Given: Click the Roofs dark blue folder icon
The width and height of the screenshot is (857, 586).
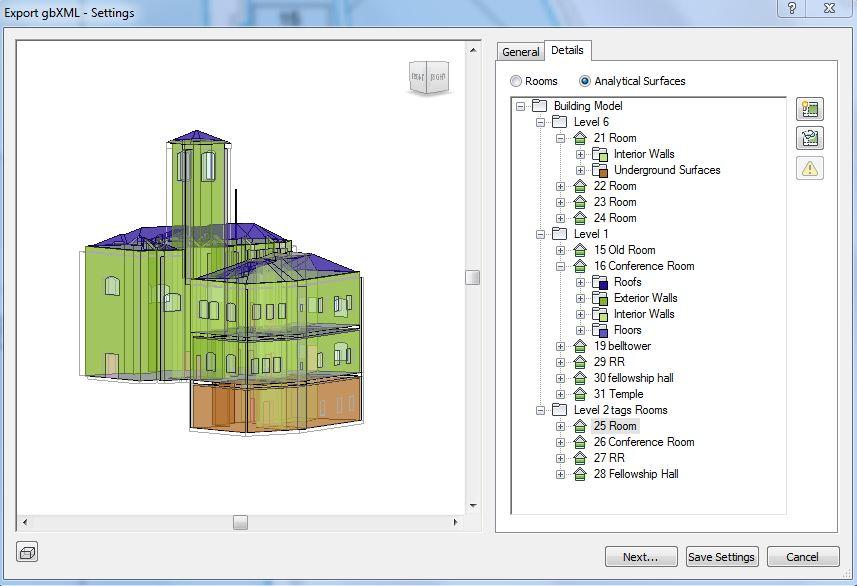Looking at the screenshot, I should [600, 282].
